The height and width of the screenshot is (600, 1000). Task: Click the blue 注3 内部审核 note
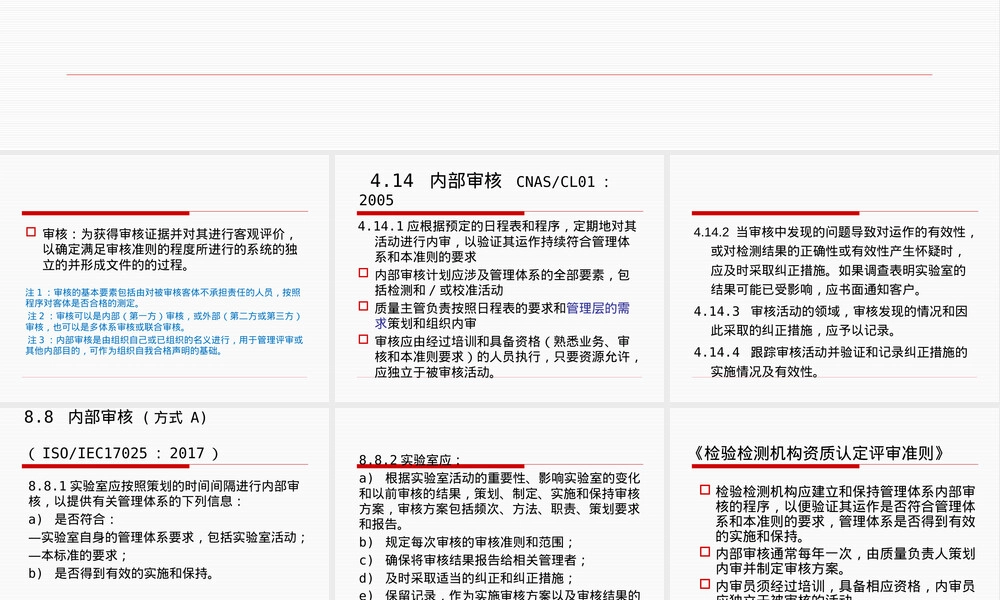coord(164,345)
